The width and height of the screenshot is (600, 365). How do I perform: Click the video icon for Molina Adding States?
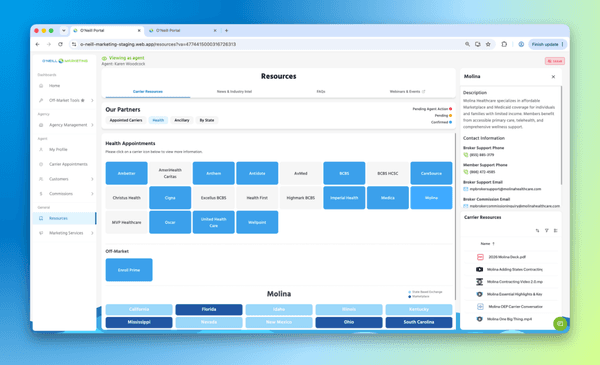click(x=479, y=269)
